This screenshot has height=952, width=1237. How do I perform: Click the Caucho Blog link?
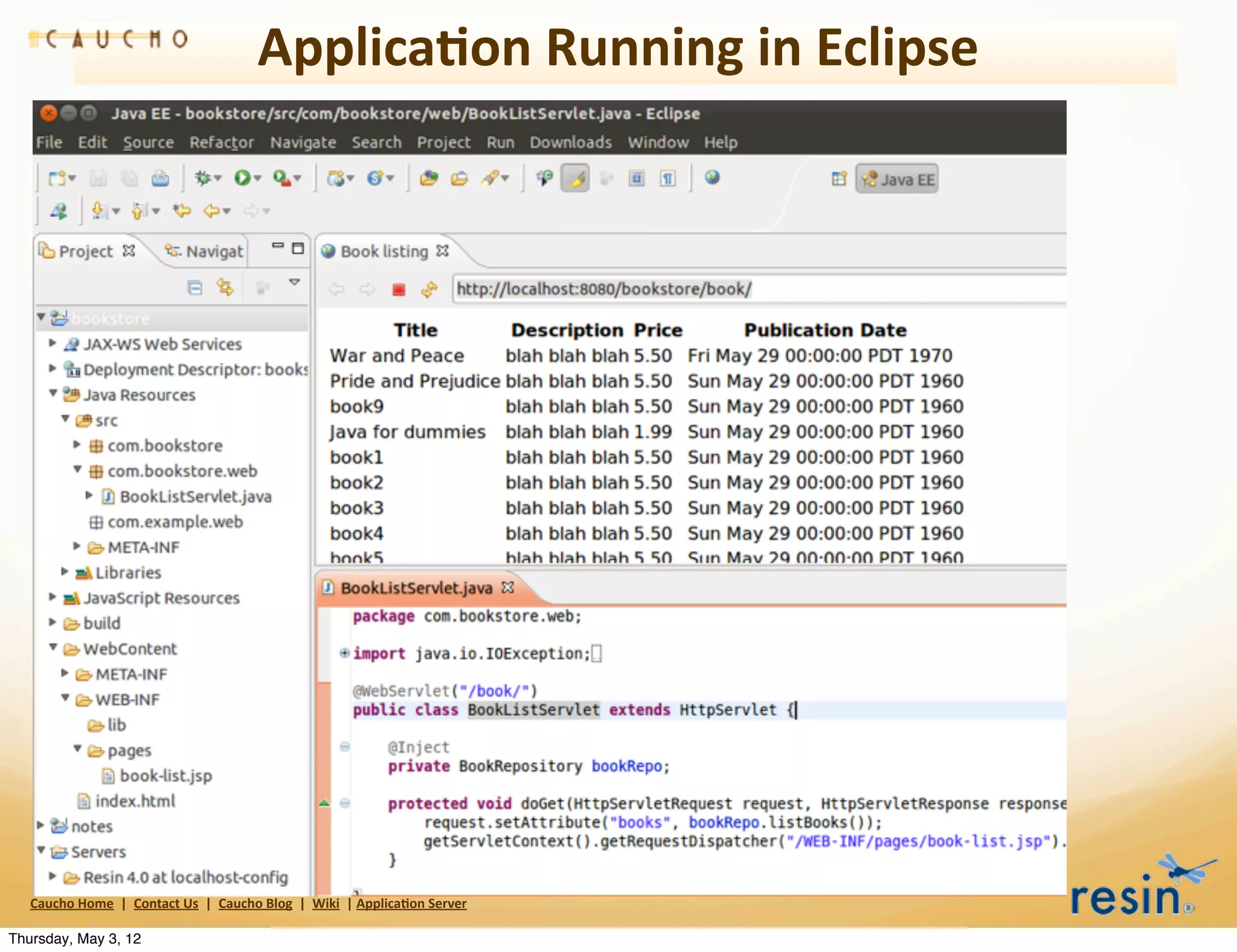click(255, 904)
